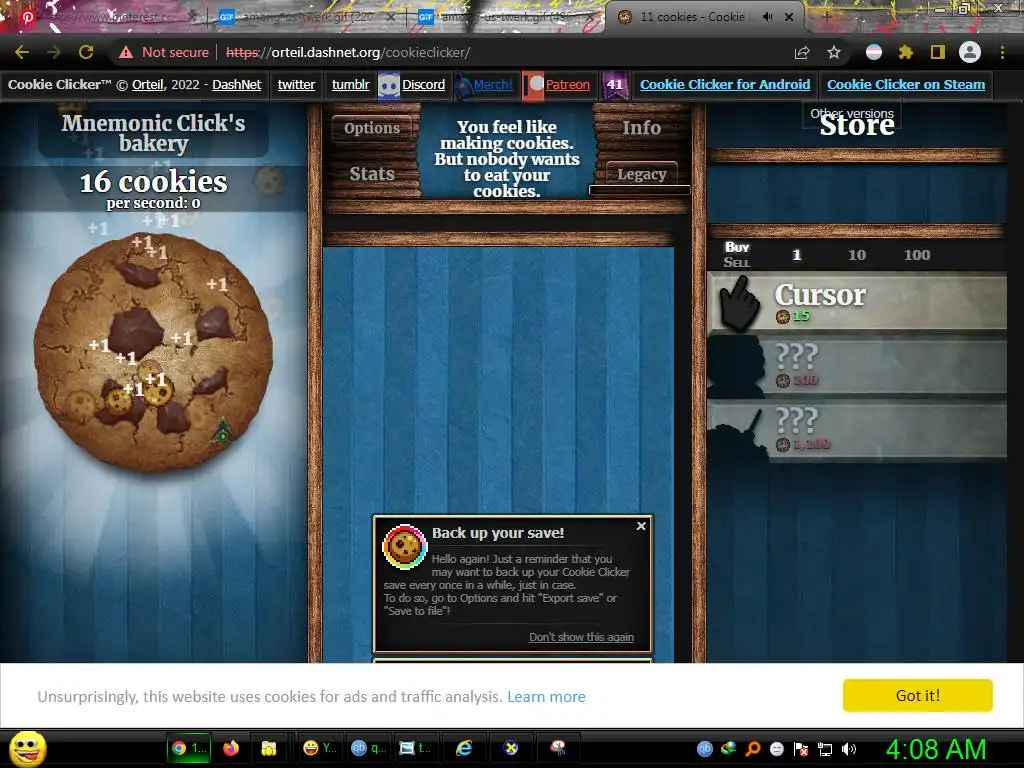Viewport: 1024px width, 768px height.
Task: Launch Firefox from the taskbar
Action: pyautogui.click(x=231, y=748)
